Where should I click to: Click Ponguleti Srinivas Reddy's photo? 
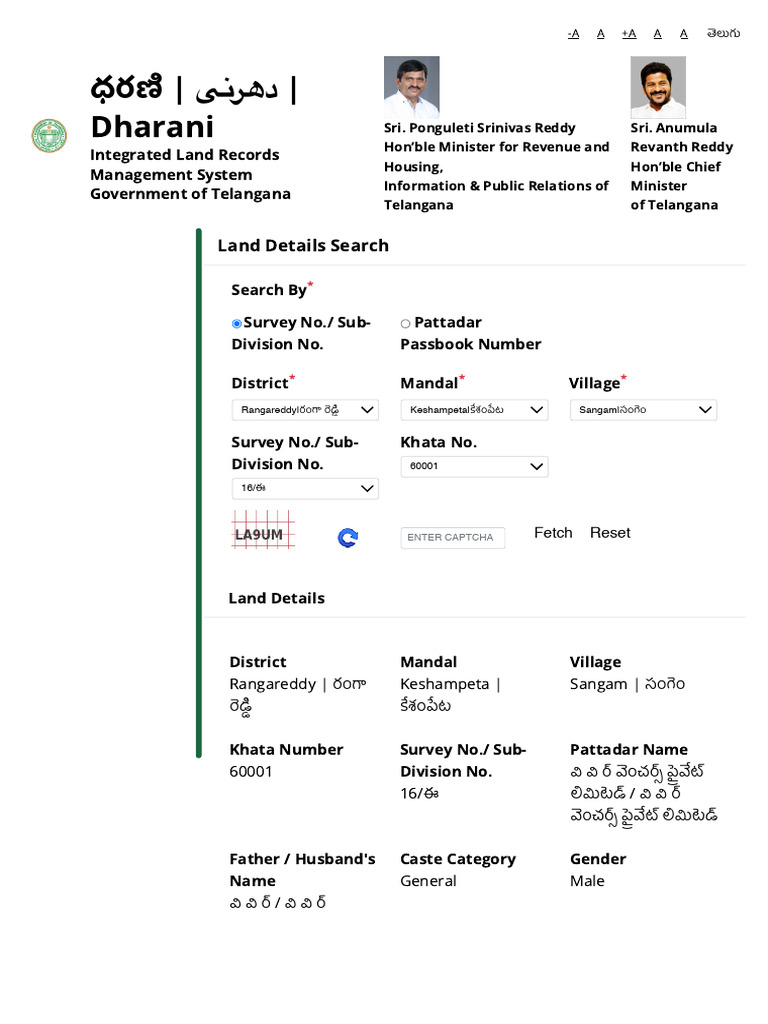click(x=412, y=87)
